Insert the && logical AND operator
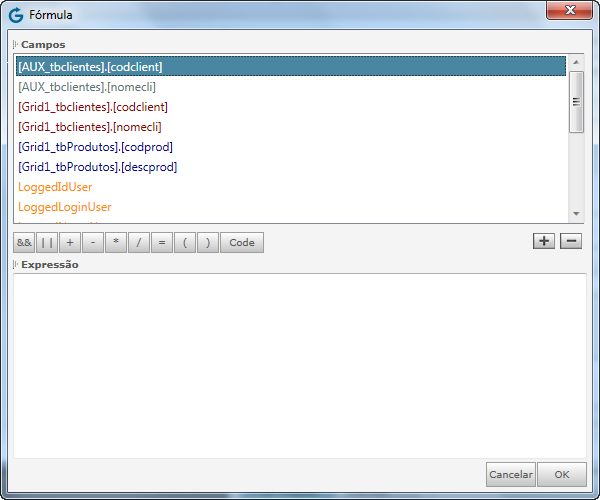This screenshot has height=500, width=600. (x=24, y=242)
